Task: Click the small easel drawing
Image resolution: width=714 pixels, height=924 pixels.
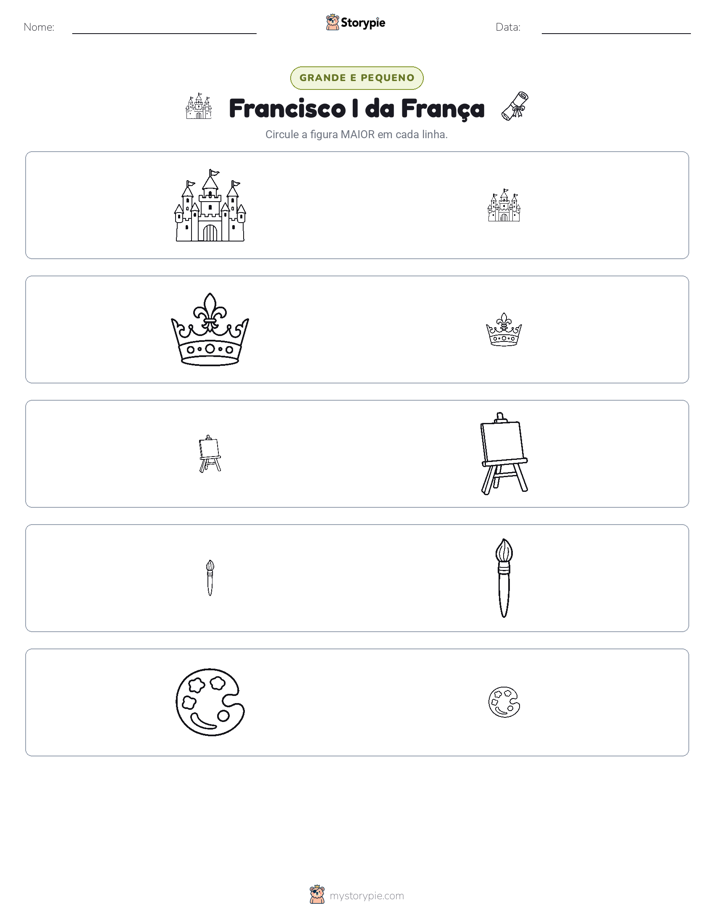Action: click(210, 454)
